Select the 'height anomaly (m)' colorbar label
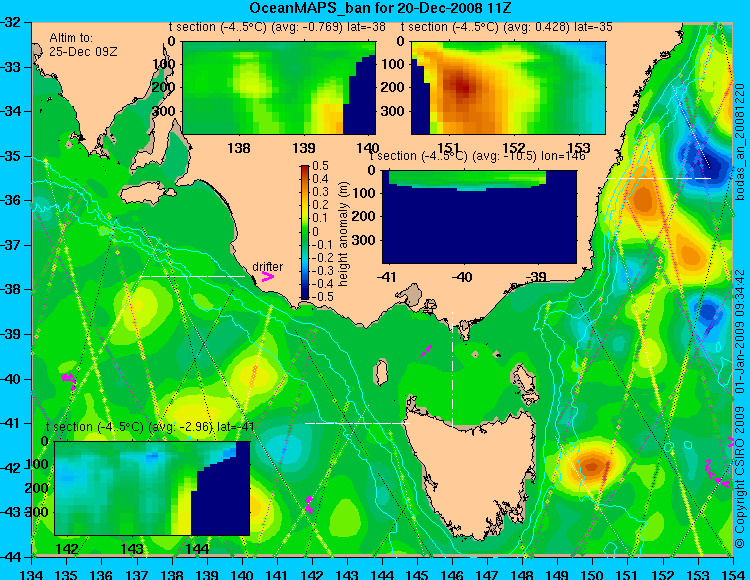This screenshot has height=580, width=750. (343, 234)
